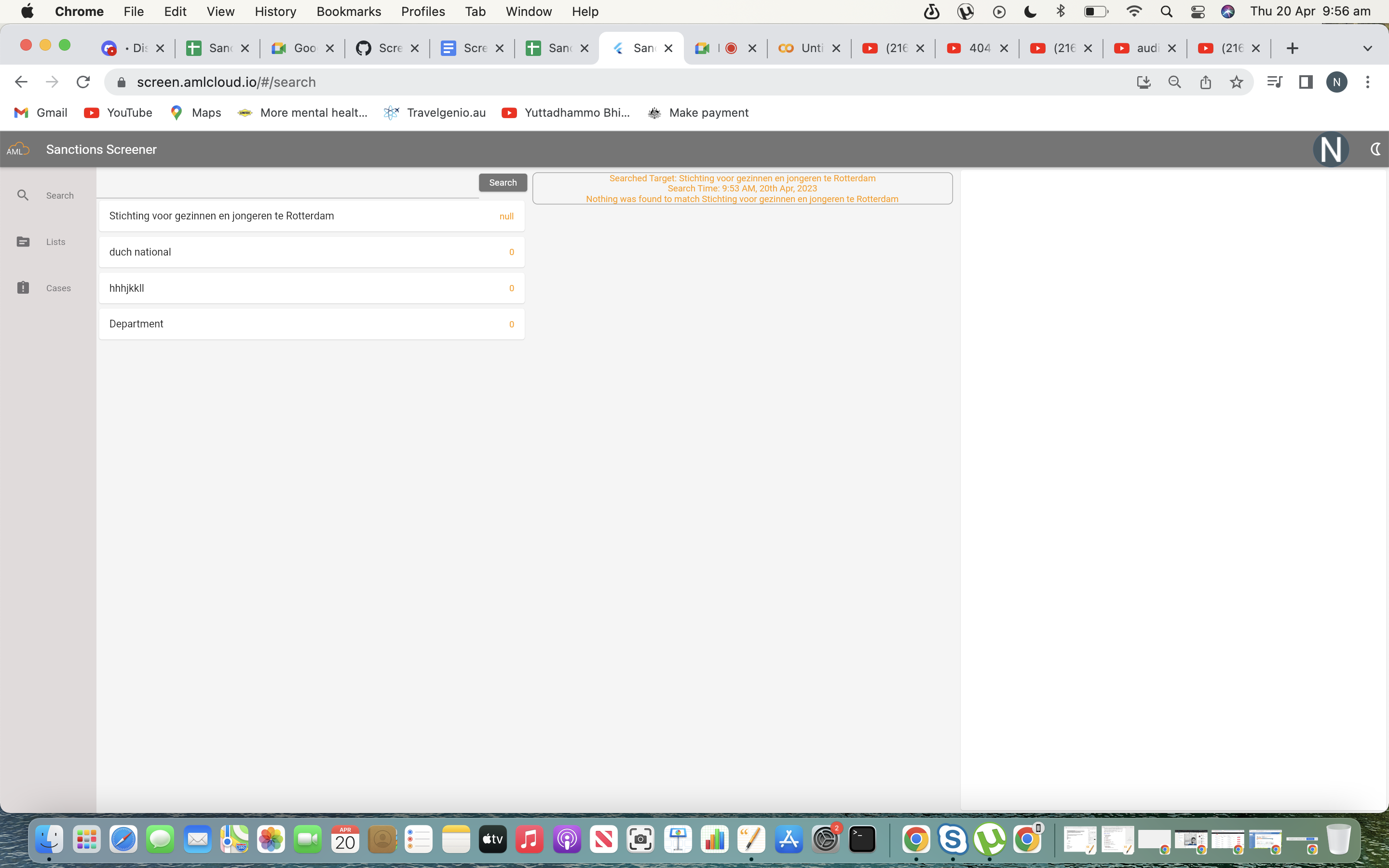Open the tab search dropdown arrow
Image resolution: width=1389 pixels, height=868 pixels.
[1368, 48]
